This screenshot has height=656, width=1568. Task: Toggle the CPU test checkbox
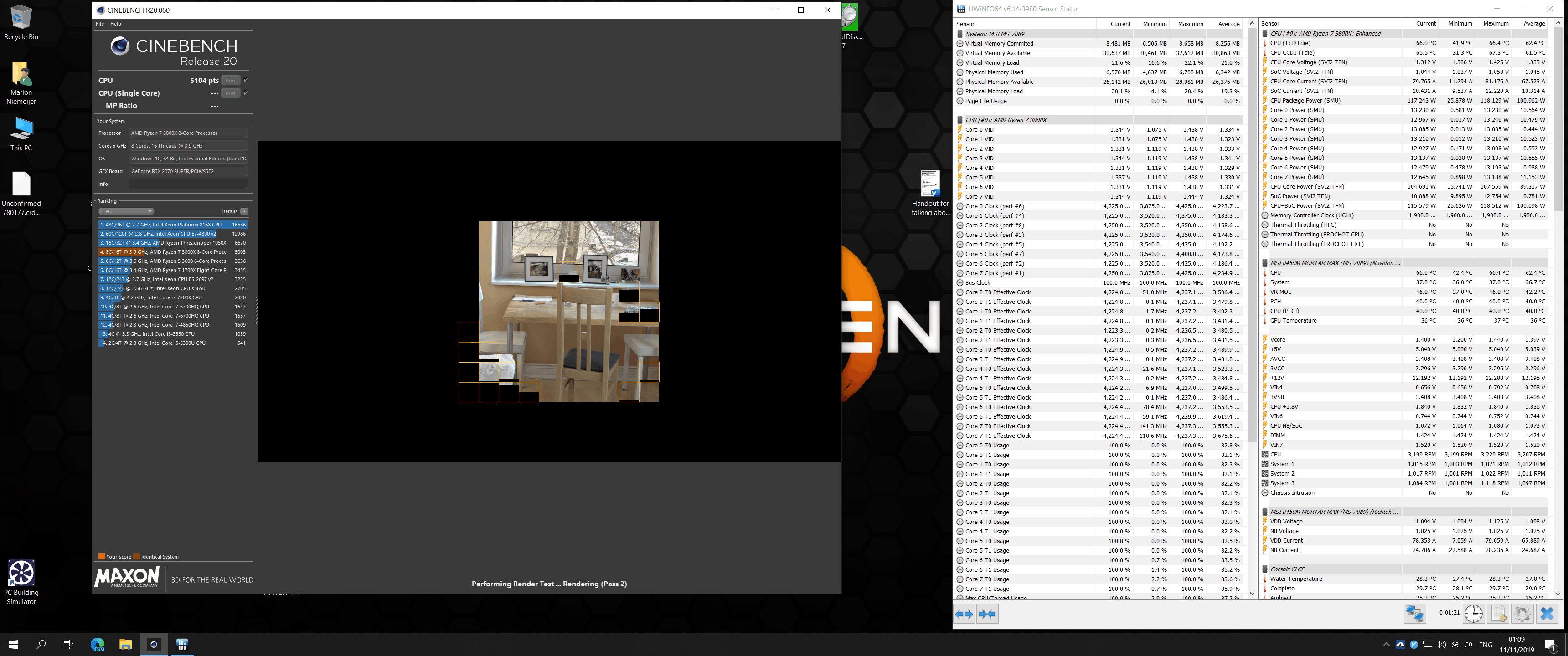[246, 80]
